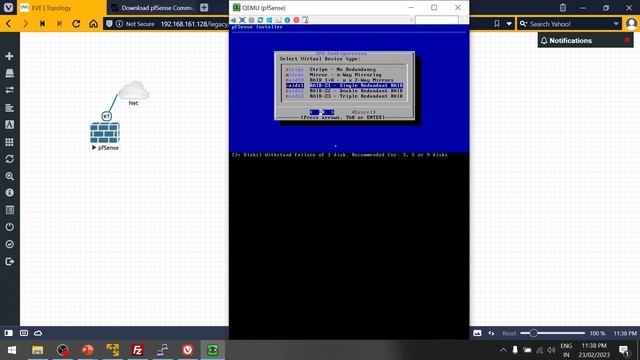
Task: Click the tab tiling icon in status bar
Action: (x=24, y=333)
